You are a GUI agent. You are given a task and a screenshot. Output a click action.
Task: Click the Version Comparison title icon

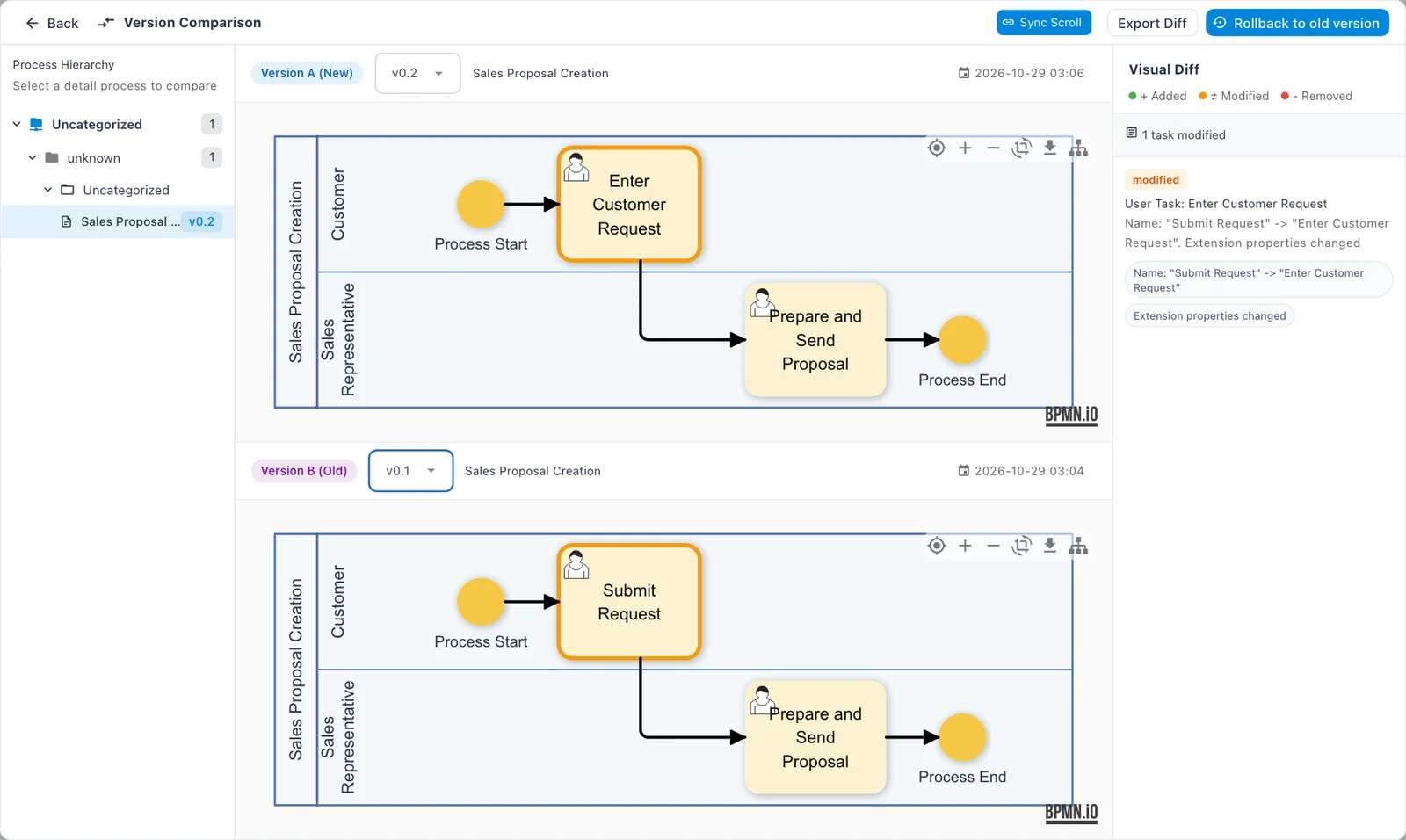pyautogui.click(x=105, y=23)
